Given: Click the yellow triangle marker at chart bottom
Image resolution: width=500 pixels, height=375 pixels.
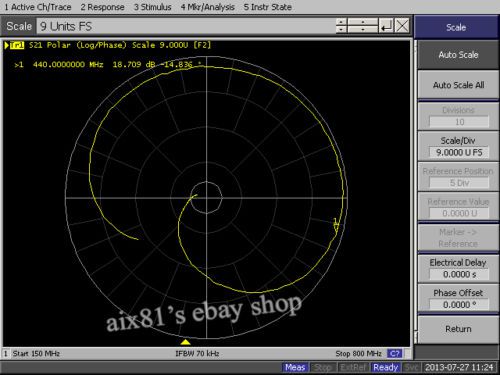Looking at the screenshot, I should pos(185,342).
